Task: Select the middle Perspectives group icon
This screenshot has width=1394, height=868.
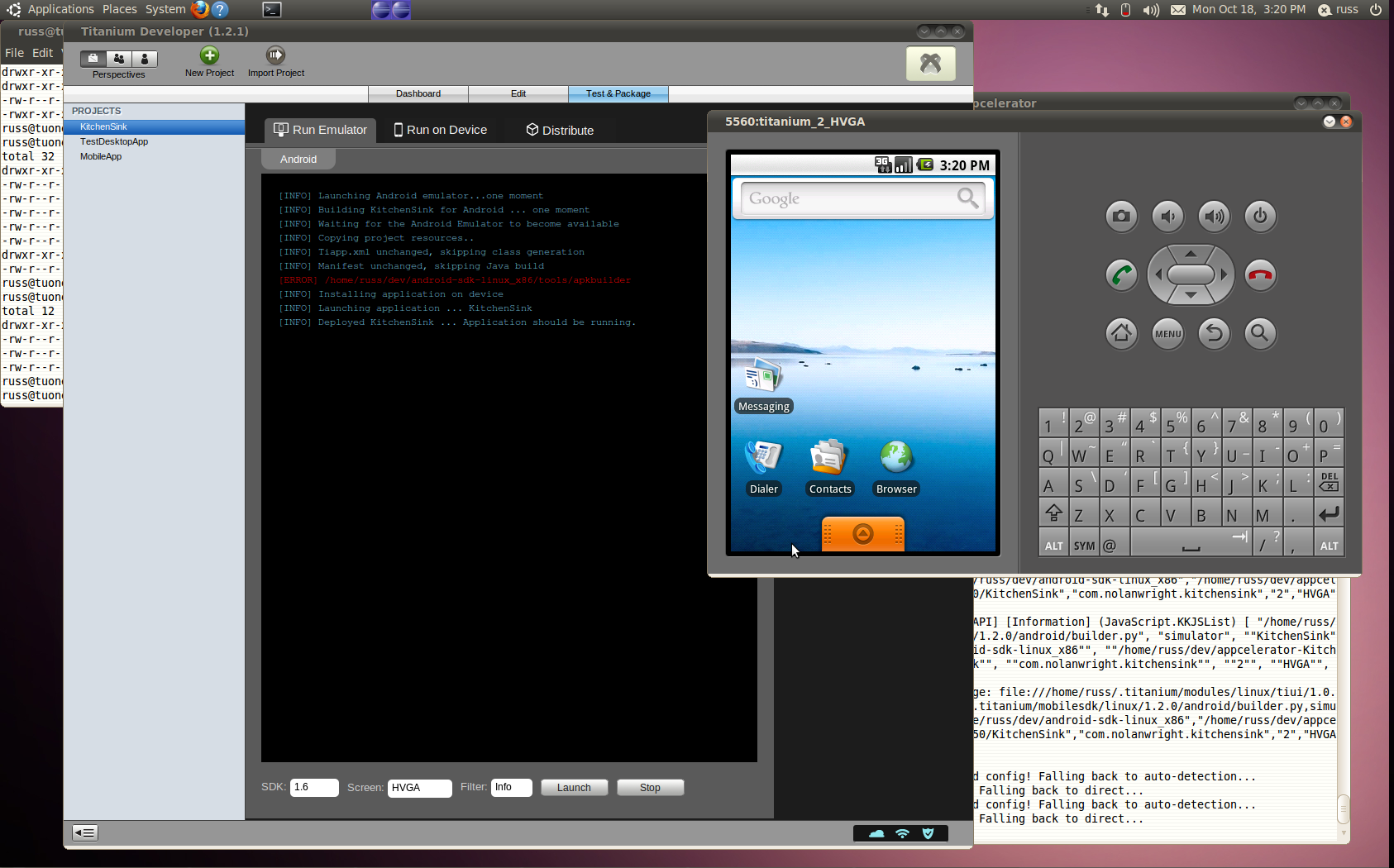Action: tap(119, 59)
